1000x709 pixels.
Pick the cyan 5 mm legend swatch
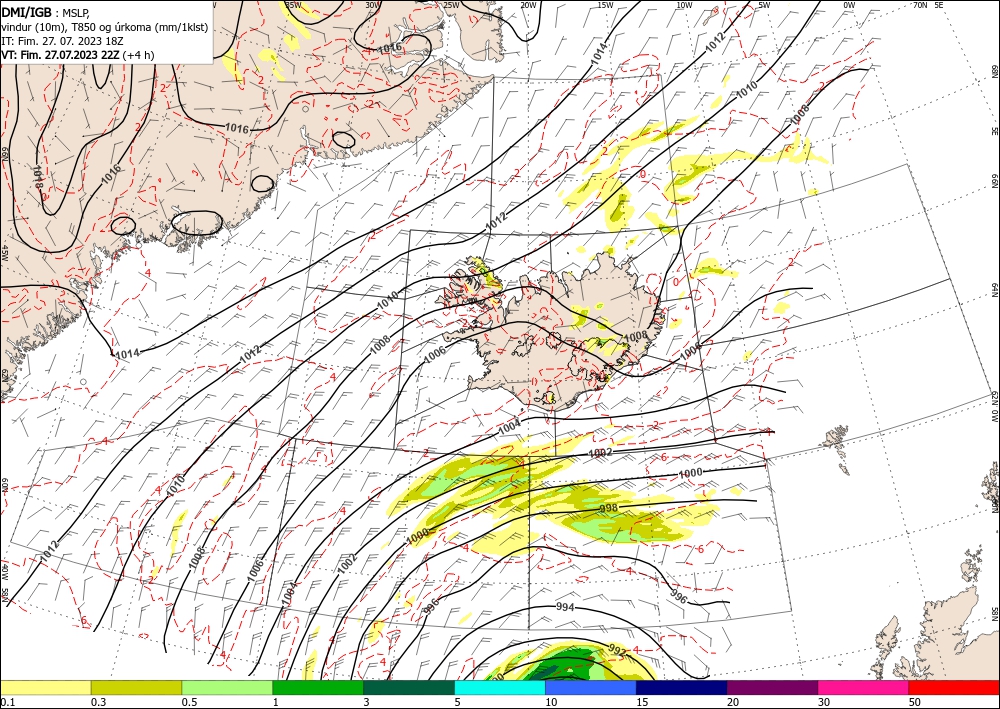(500, 688)
